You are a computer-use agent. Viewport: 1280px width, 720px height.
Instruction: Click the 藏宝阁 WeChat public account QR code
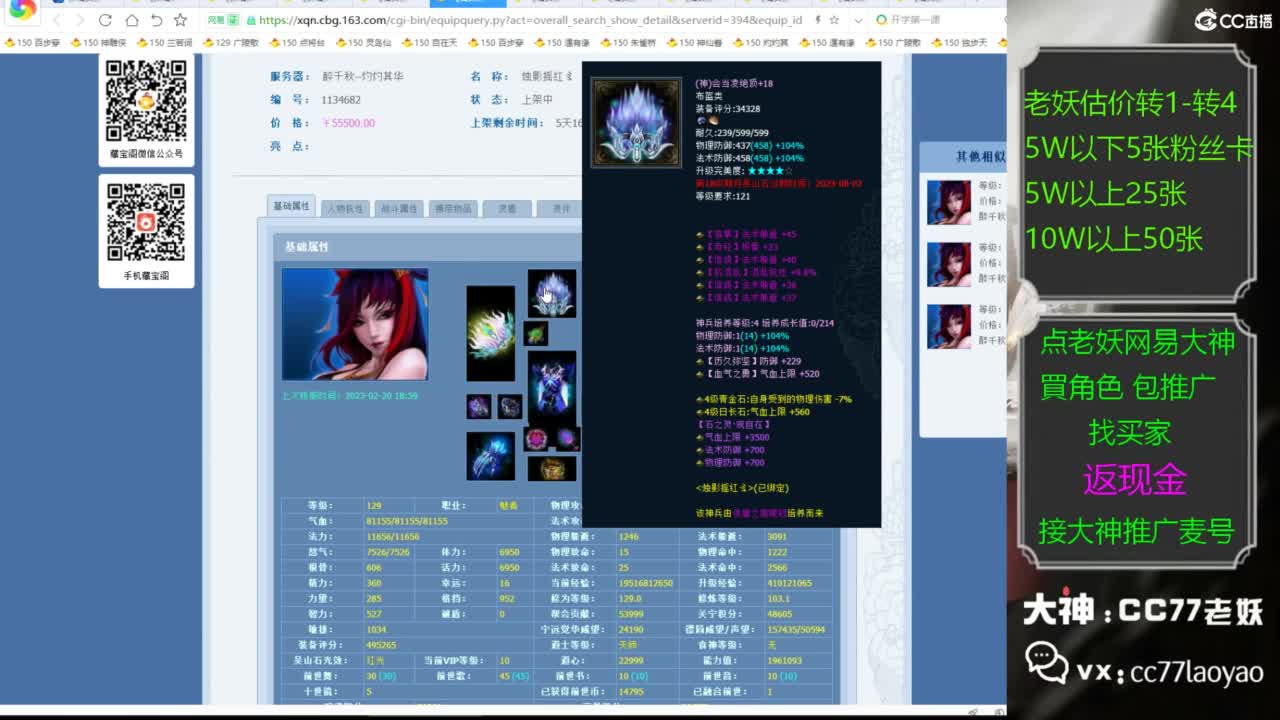click(146, 100)
